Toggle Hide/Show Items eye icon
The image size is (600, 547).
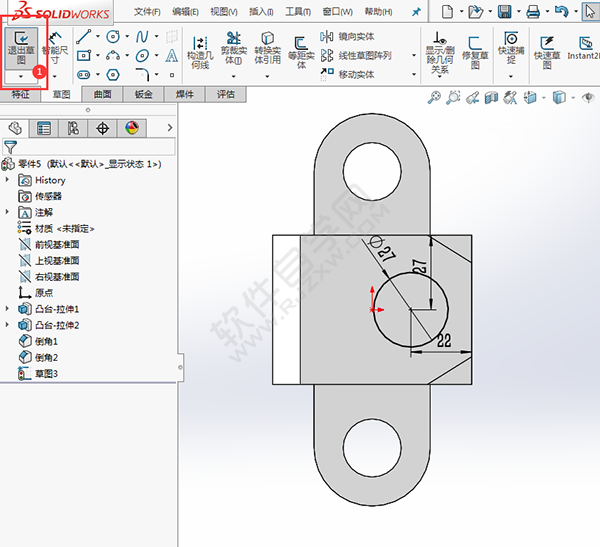[x=589, y=98]
